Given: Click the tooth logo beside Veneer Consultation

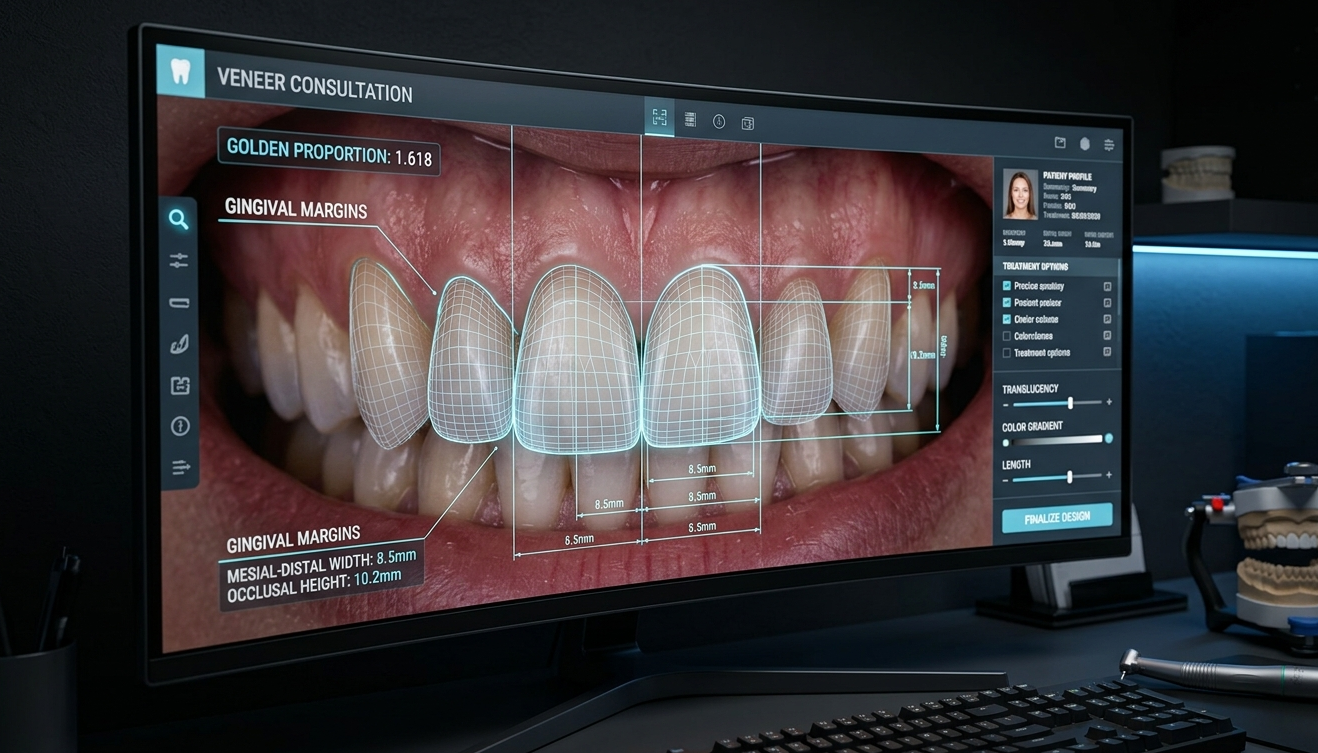Looking at the screenshot, I should (180, 71).
